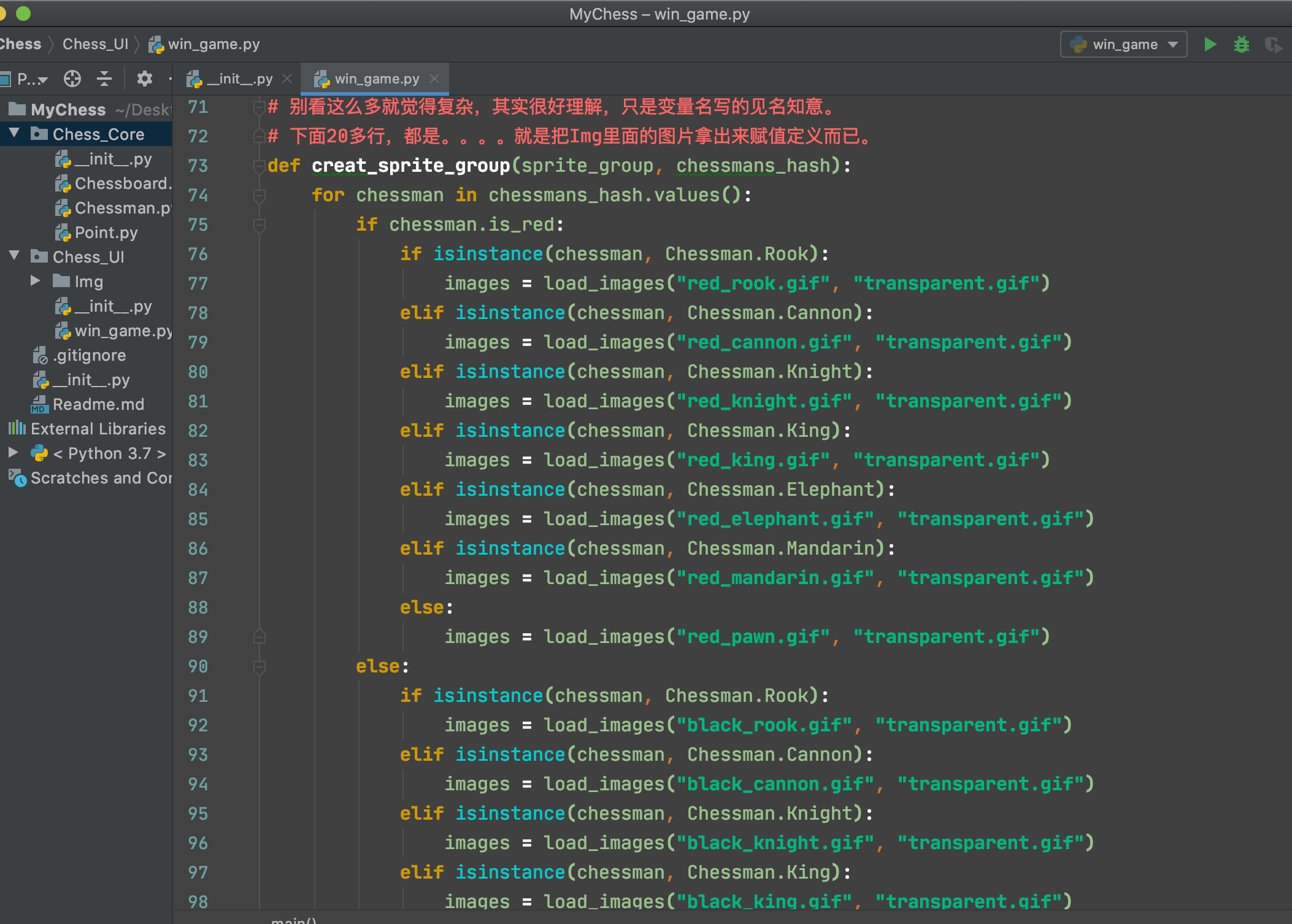Image resolution: width=1292 pixels, height=924 pixels.
Task: Select the MyChess project root
Action: point(67,109)
